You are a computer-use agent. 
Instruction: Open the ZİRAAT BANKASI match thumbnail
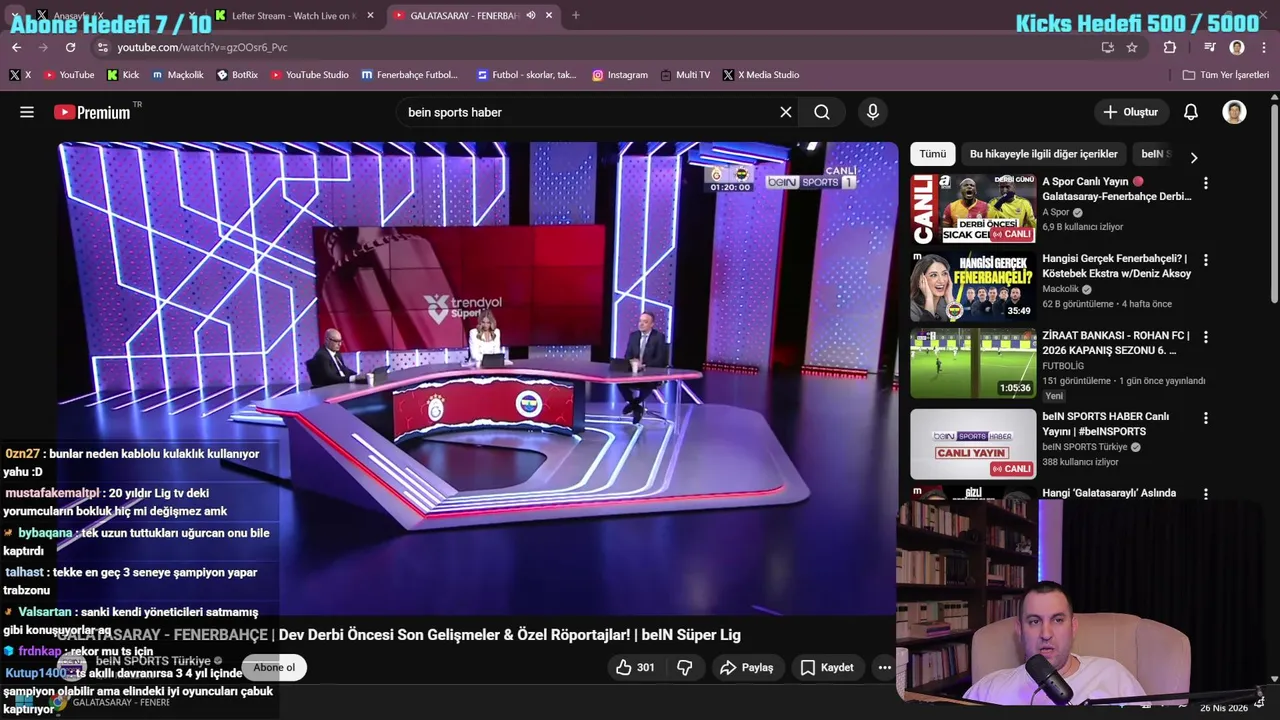pyautogui.click(x=973, y=363)
